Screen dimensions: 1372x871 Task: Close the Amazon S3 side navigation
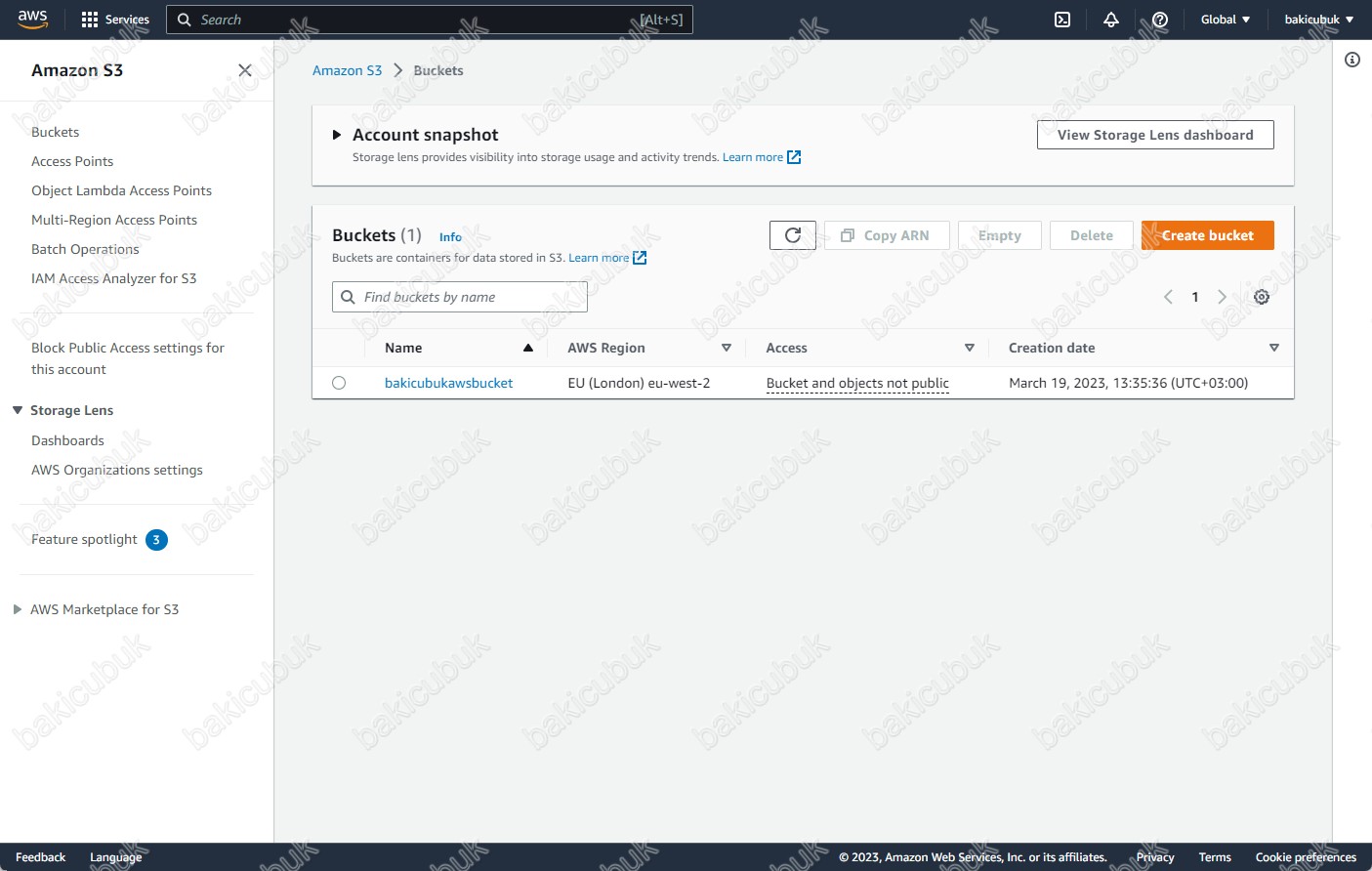click(x=245, y=70)
